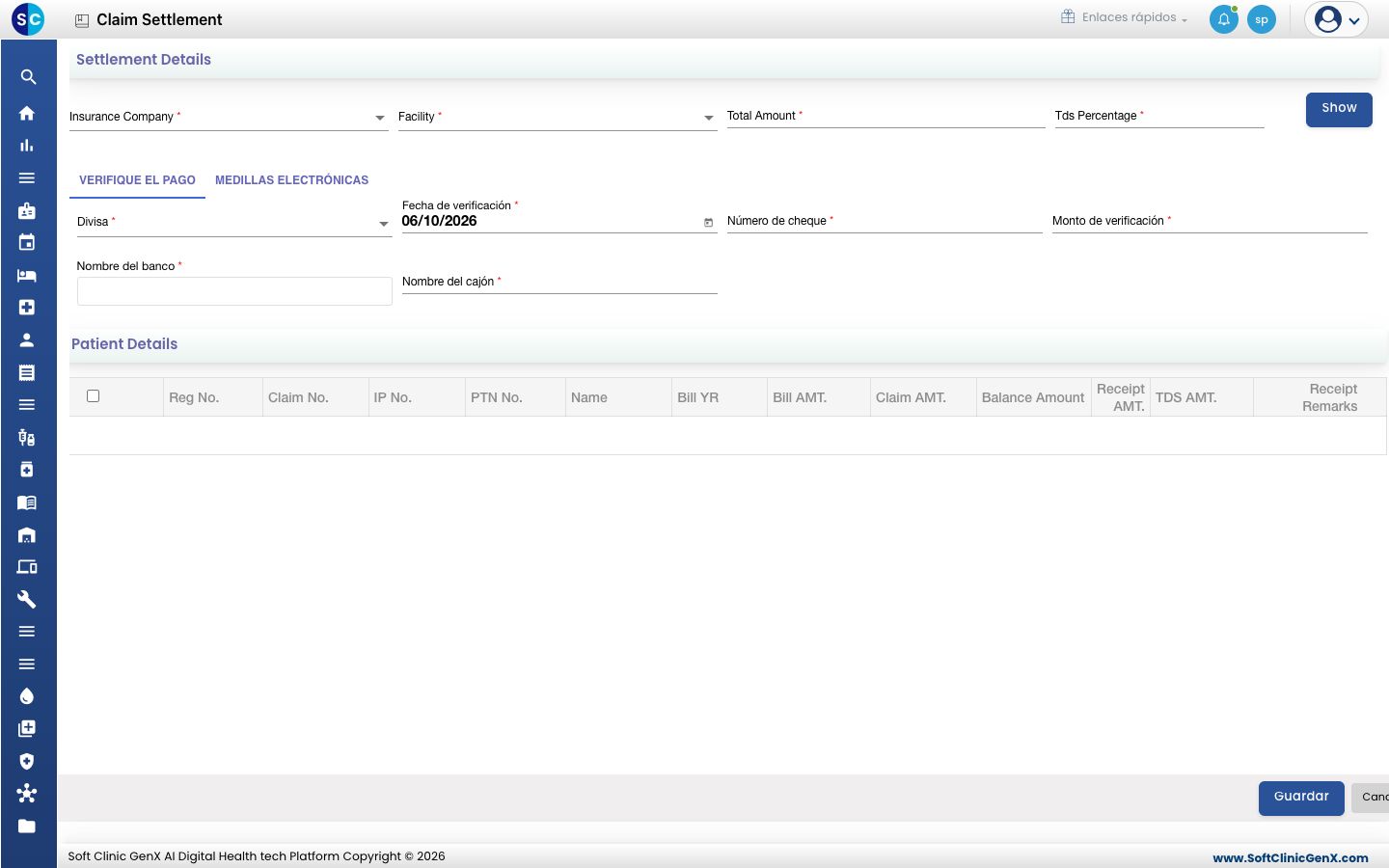Switch to the MEDILLAS ELECTRÓNICAS tab

coord(291,180)
